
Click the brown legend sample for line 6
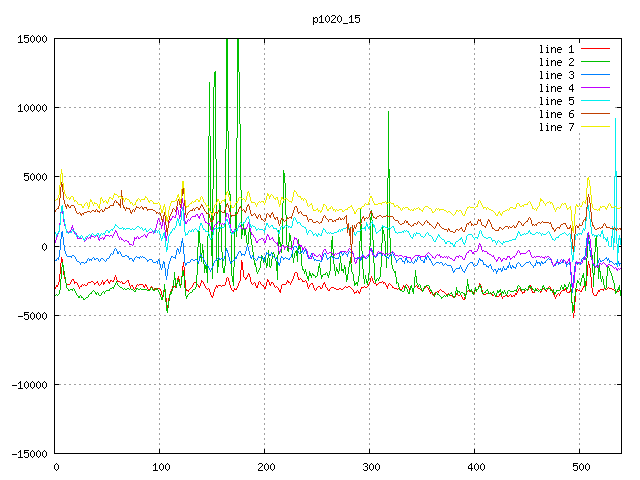click(x=596, y=113)
